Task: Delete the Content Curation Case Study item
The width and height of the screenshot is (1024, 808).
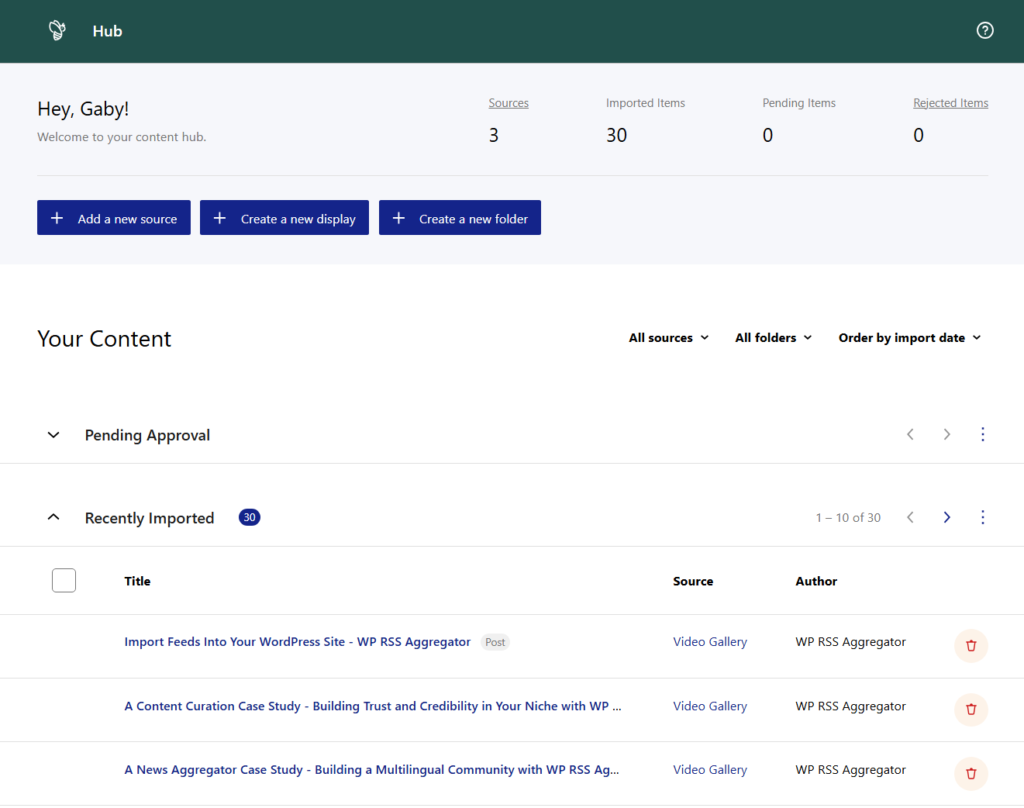Action: 970,709
